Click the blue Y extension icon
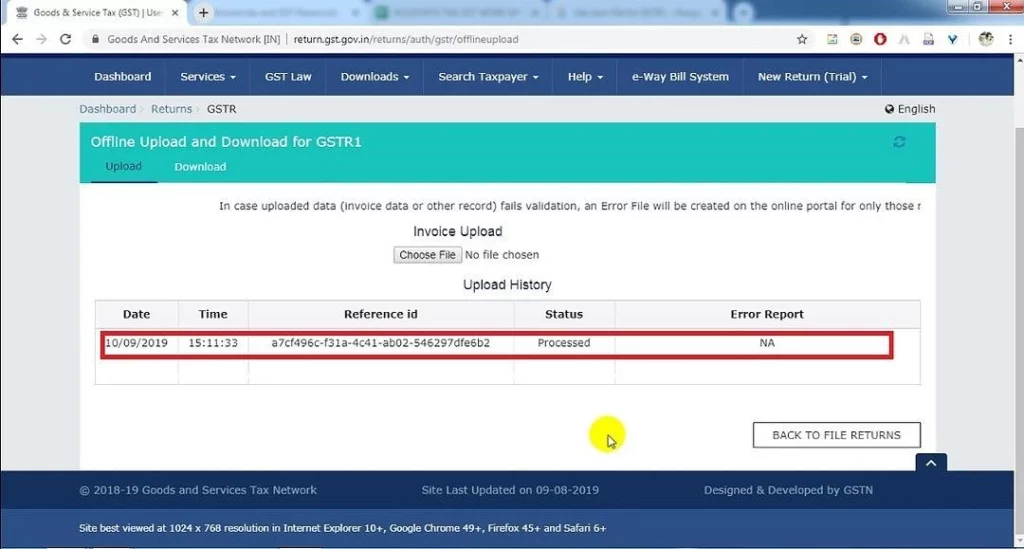The height and width of the screenshot is (549, 1024). pos(953,39)
